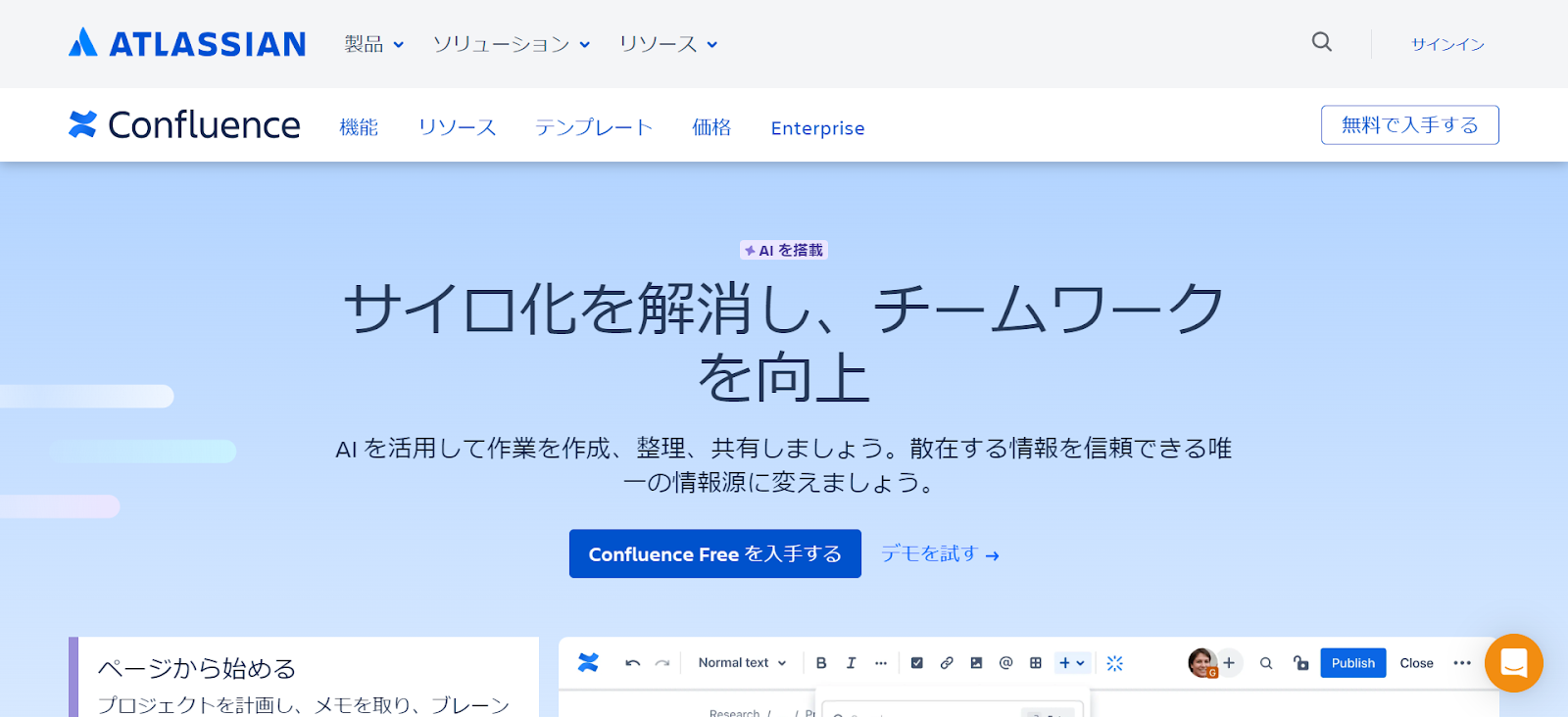Click the Confluence Free を入手する button

point(714,554)
